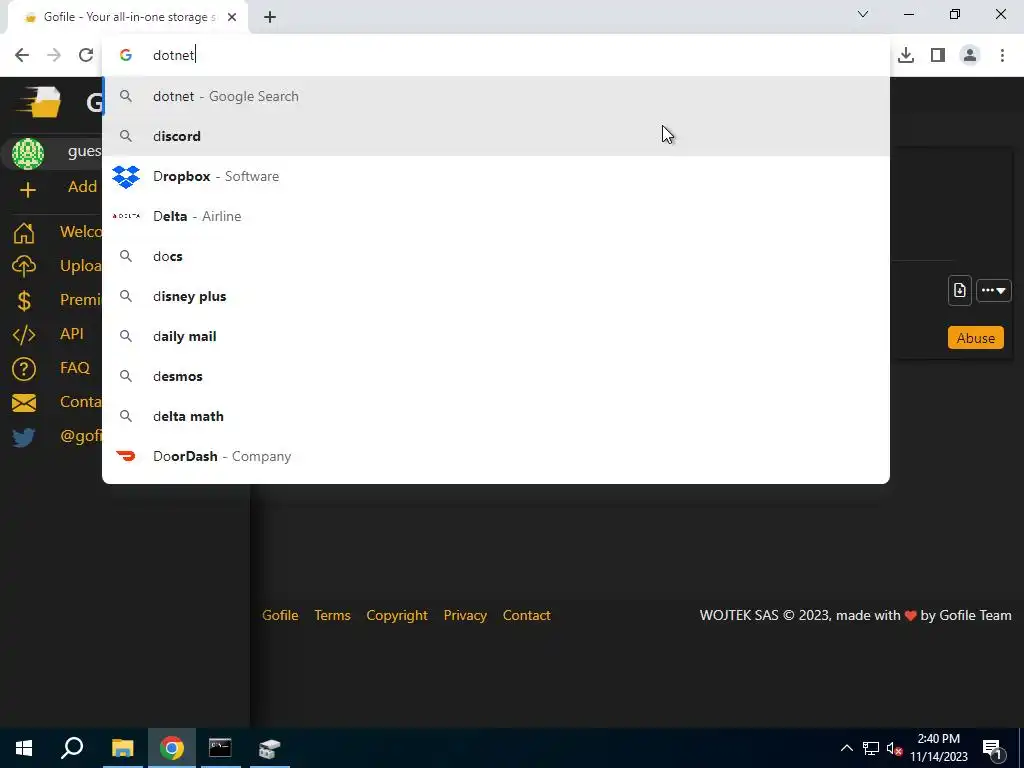Click the Add plus icon in sidebar
Screen dimensions: 1024x768
(x=27, y=190)
